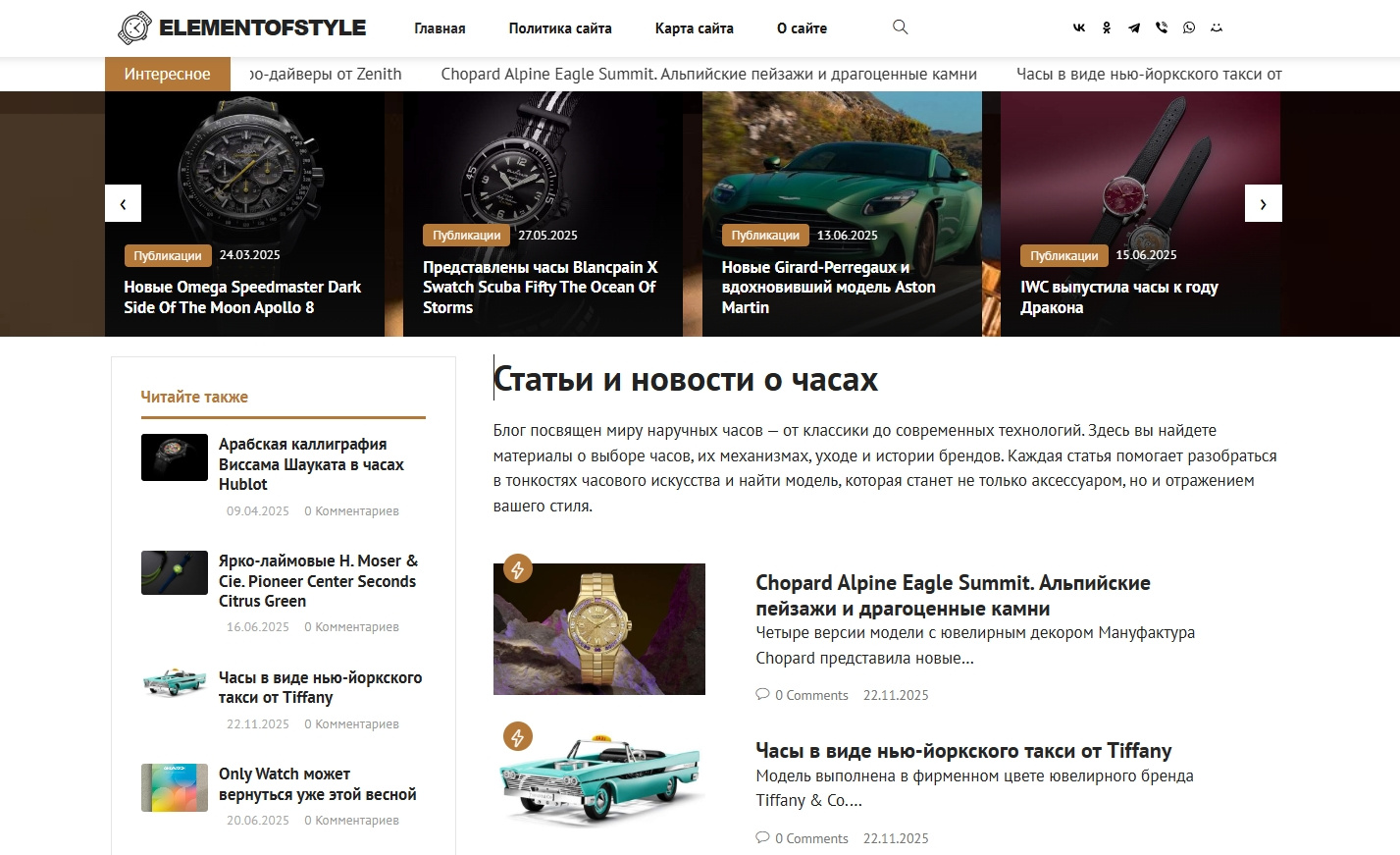The image size is (1400, 855).
Task: Click the date 24.03.2025 on Omega slide
Action: pyautogui.click(x=250, y=255)
